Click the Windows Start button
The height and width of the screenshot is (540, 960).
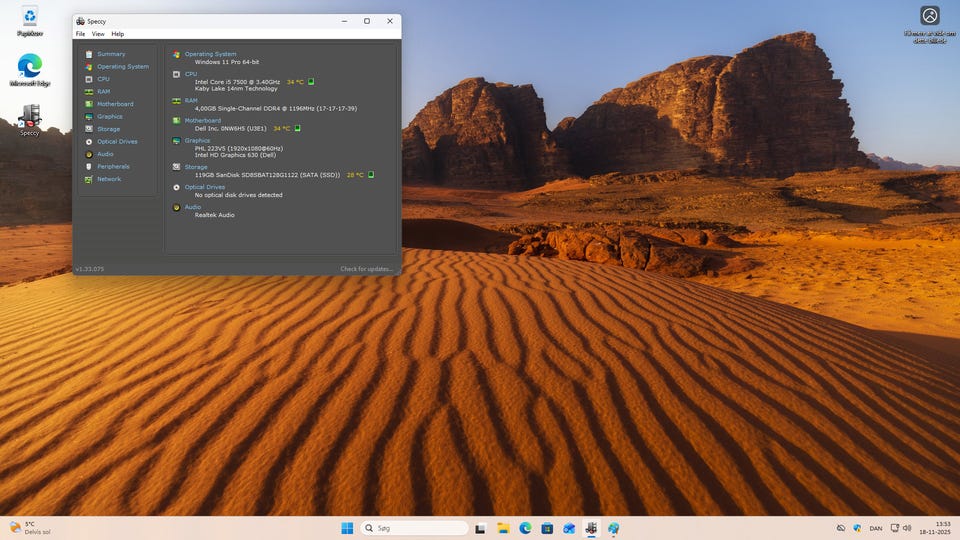[347, 528]
